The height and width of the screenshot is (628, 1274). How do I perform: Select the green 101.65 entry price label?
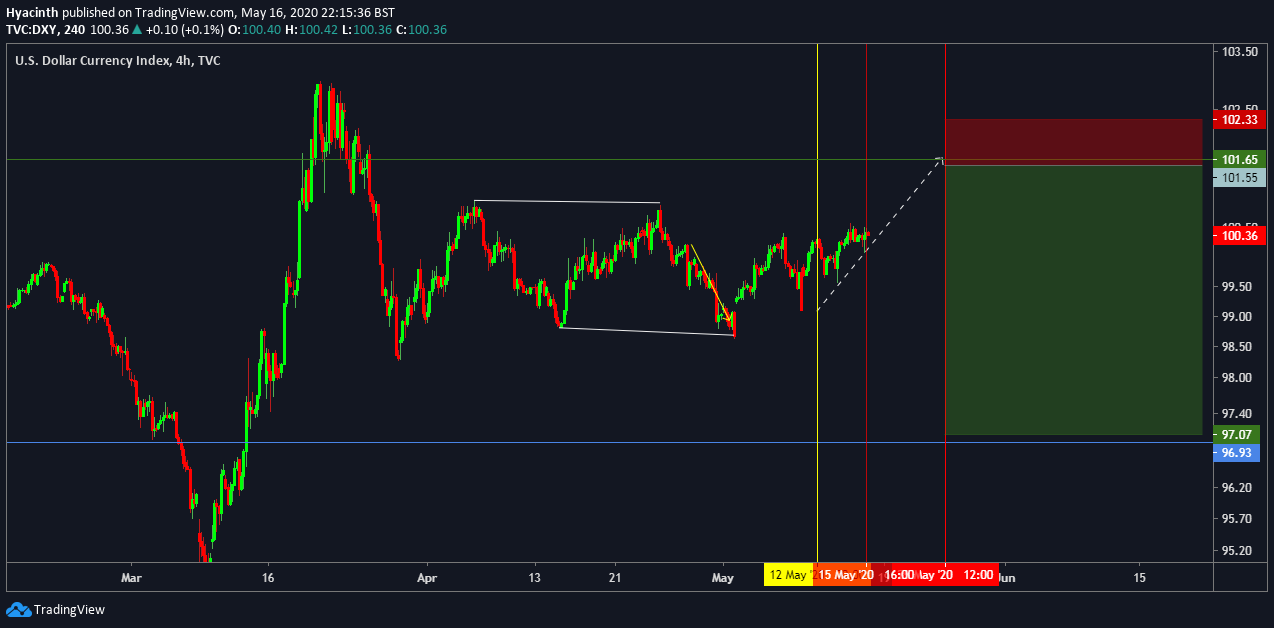(x=1240, y=159)
